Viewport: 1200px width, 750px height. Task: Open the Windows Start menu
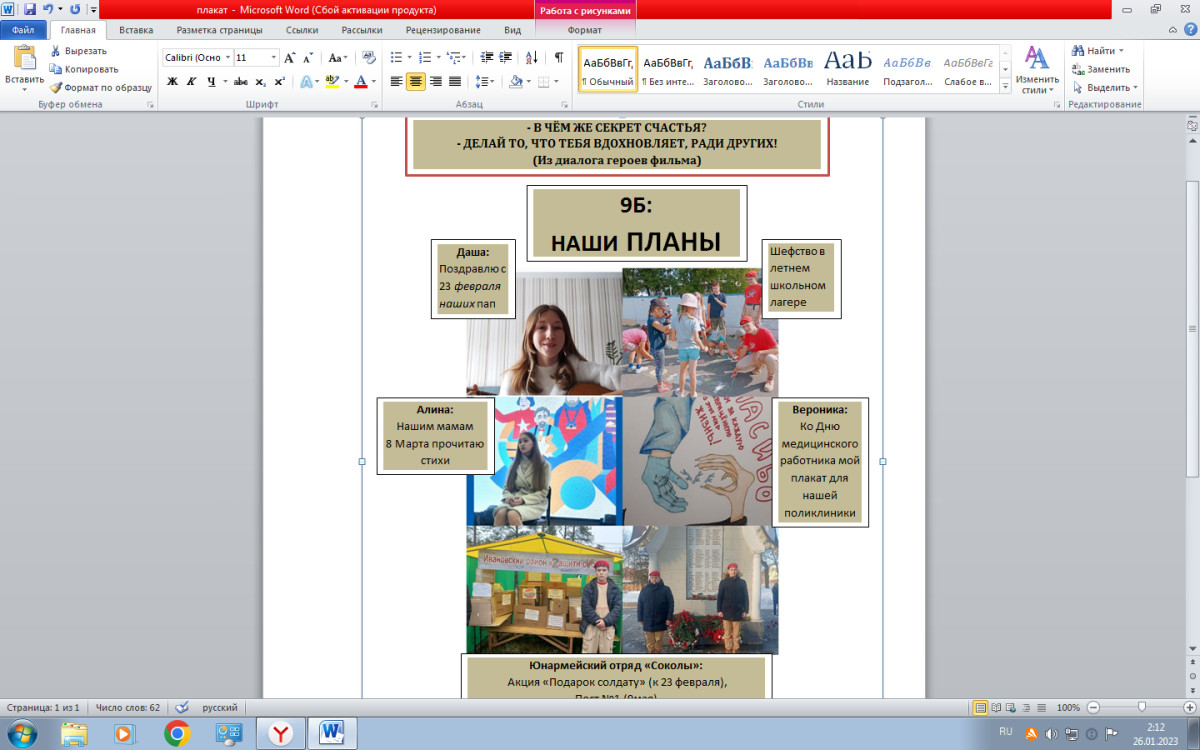[x=21, y=733]
